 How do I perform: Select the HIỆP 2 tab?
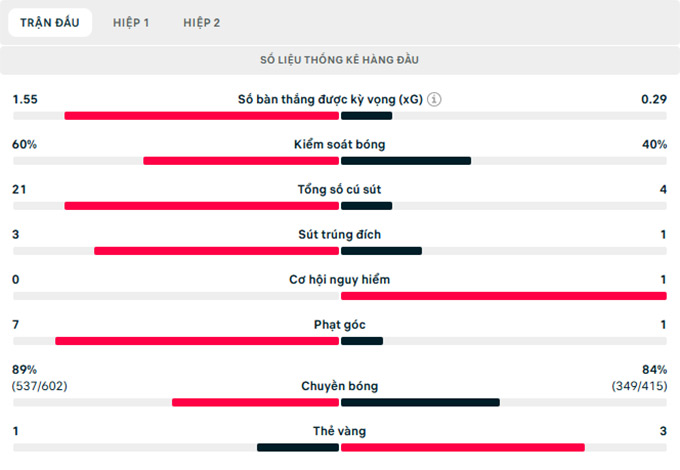pyautogui.click(x=202, y=22)
